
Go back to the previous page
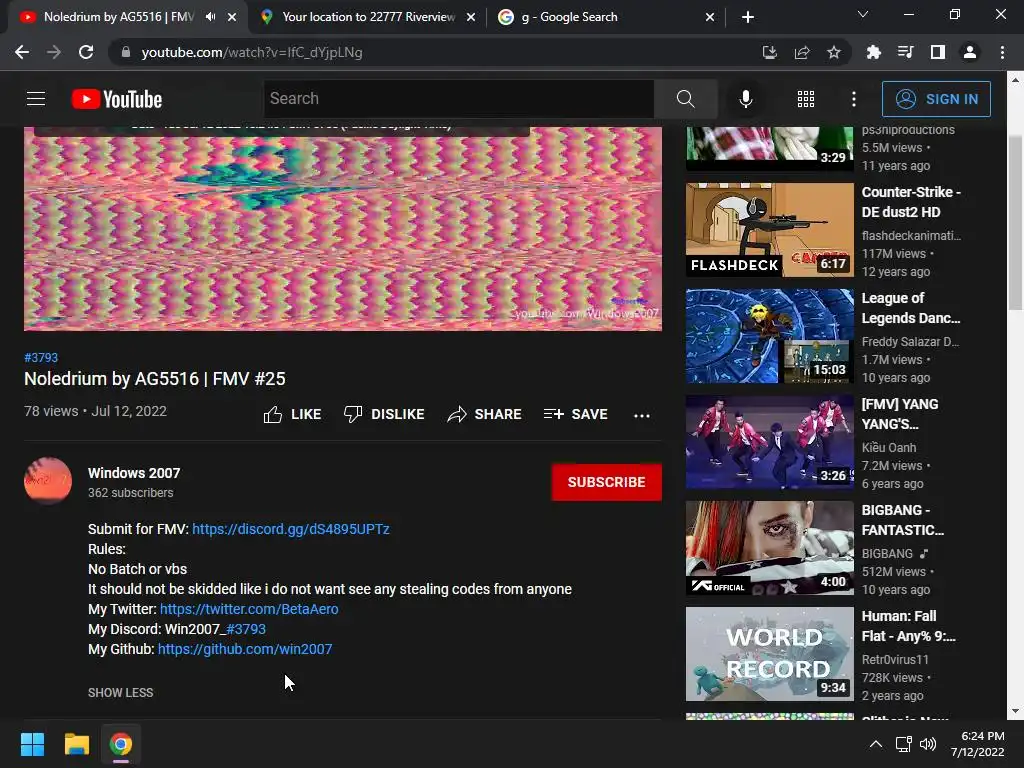(22, 52)
